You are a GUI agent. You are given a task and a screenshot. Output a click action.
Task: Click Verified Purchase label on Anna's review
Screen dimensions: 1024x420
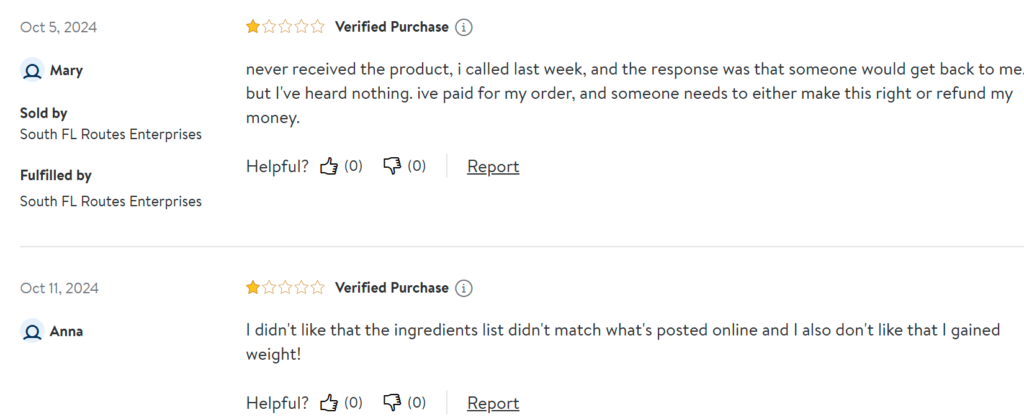pyautogui.click(x=391, y=288)
